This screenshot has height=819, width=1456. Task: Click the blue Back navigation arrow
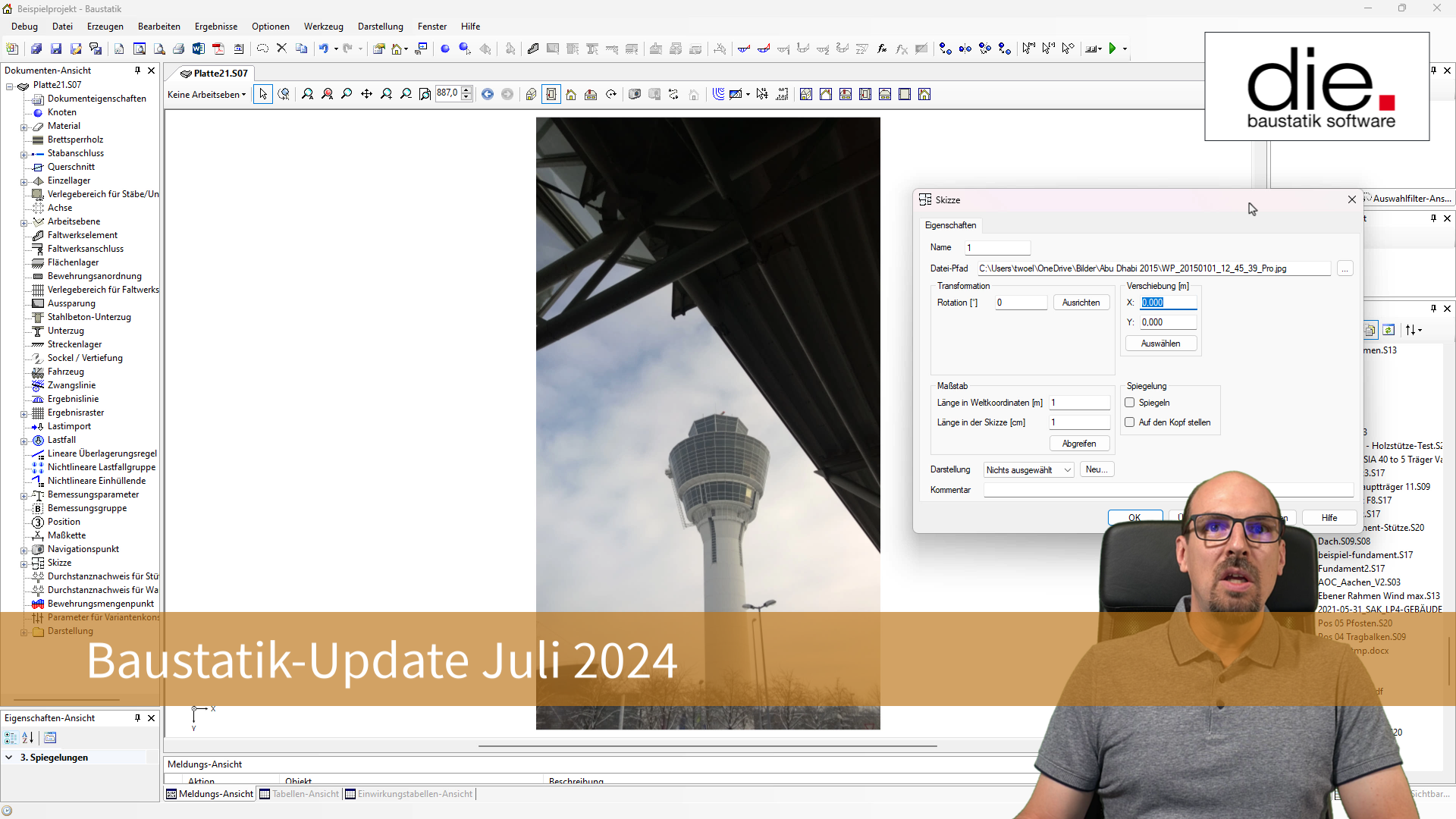(488, 94)
